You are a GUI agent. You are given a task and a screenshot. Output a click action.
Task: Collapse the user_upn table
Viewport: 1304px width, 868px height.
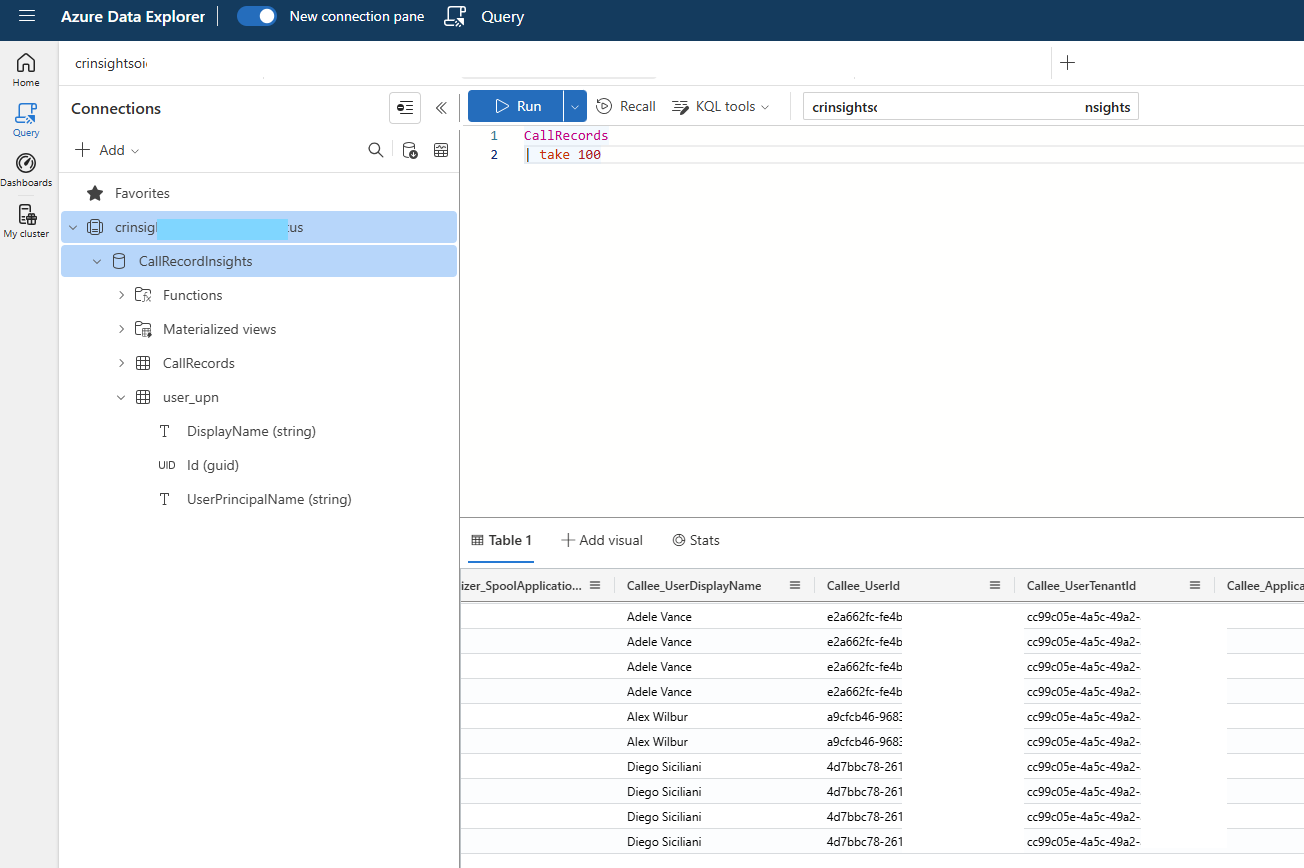point(121,397)
